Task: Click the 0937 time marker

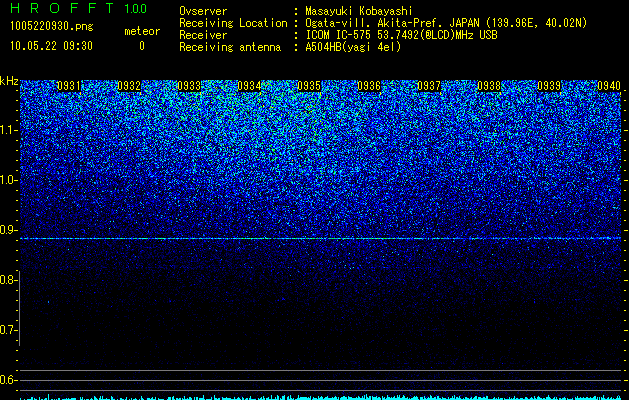Action: tap(429, 86)
